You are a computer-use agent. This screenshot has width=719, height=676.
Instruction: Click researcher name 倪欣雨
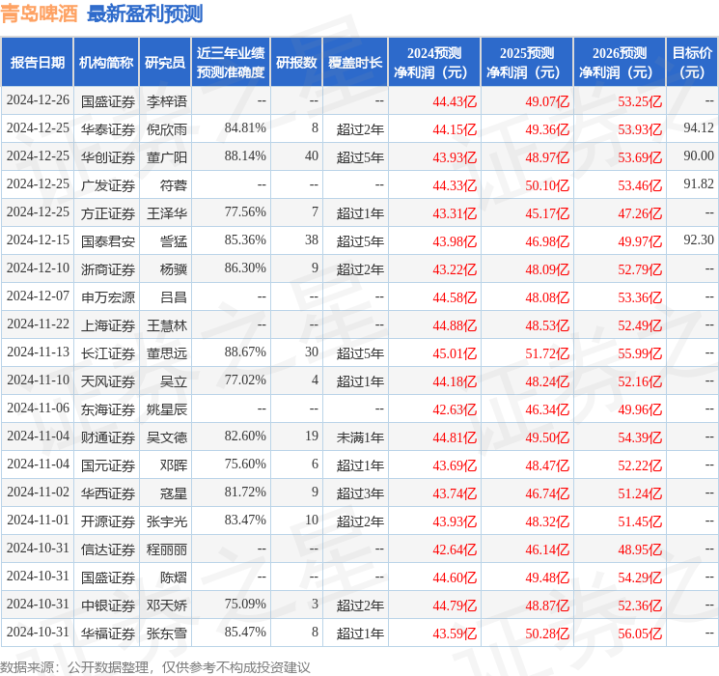coord(167,129)
